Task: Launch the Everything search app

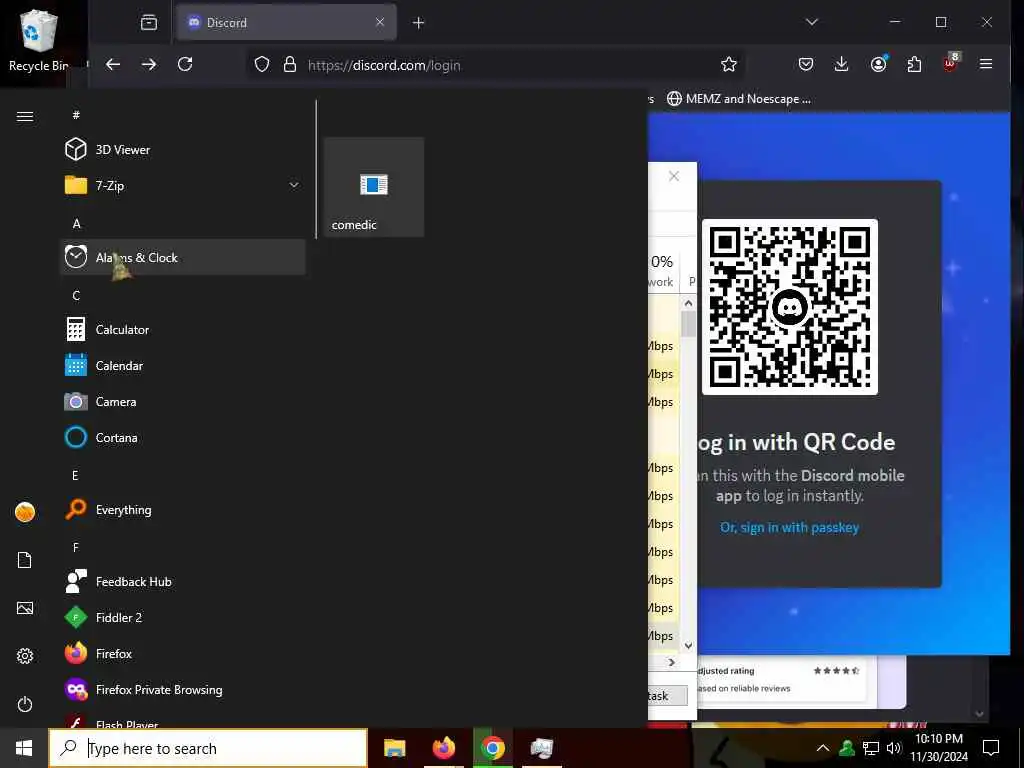Action: click(x=182, y=509)
